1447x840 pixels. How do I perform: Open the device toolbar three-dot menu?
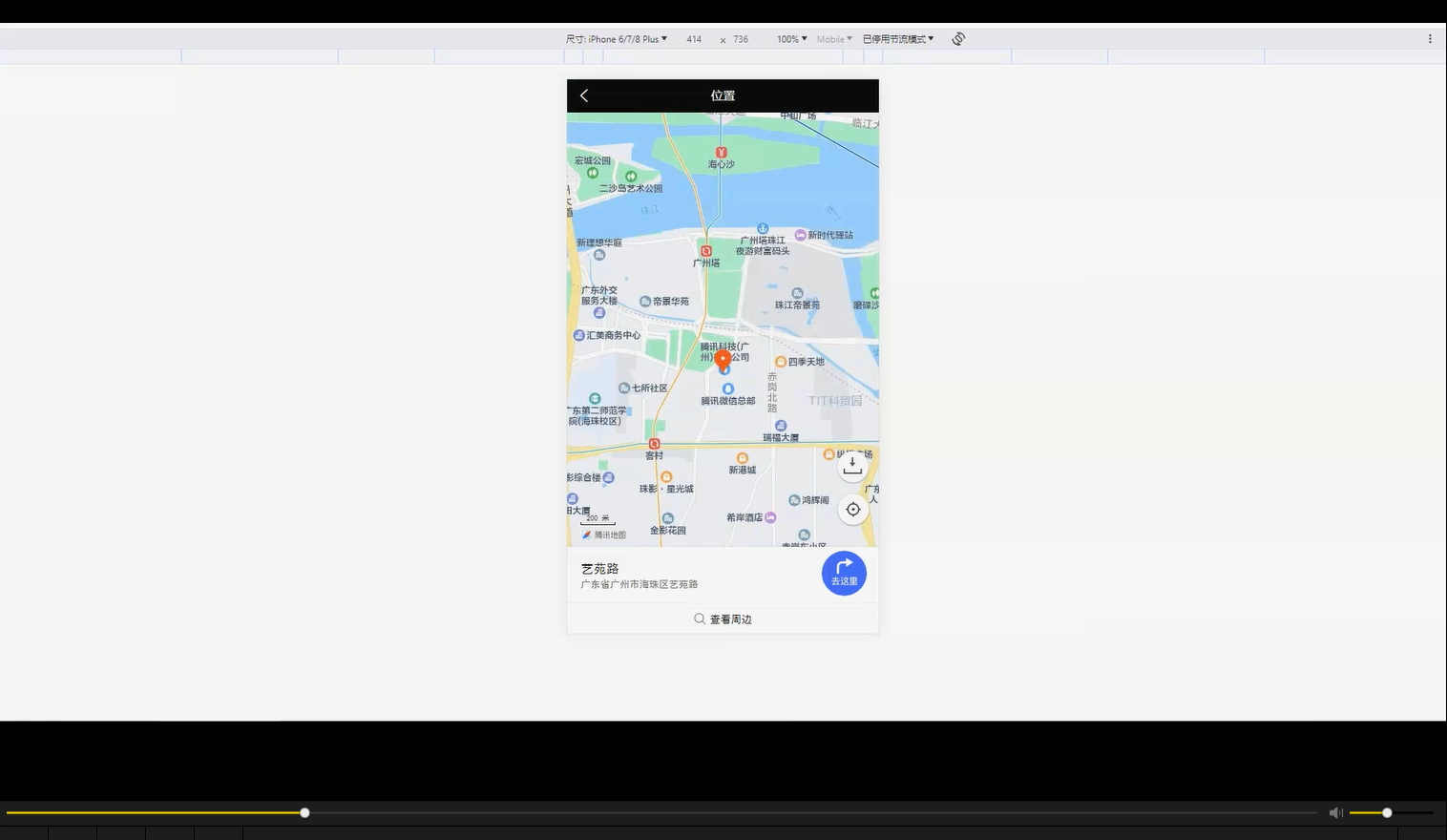[1430, 39]
